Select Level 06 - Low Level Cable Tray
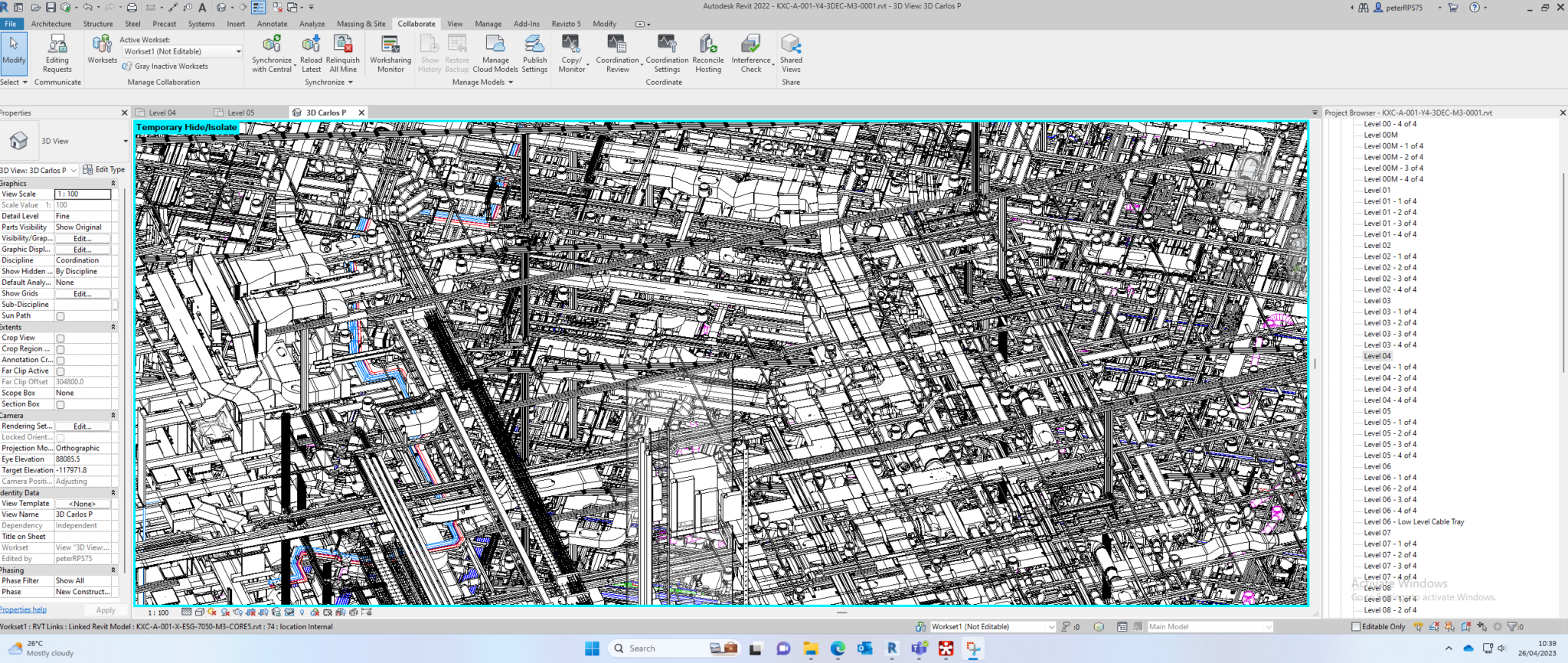The width and height of the screenshot is (1568, 663). click(1413, 522)
